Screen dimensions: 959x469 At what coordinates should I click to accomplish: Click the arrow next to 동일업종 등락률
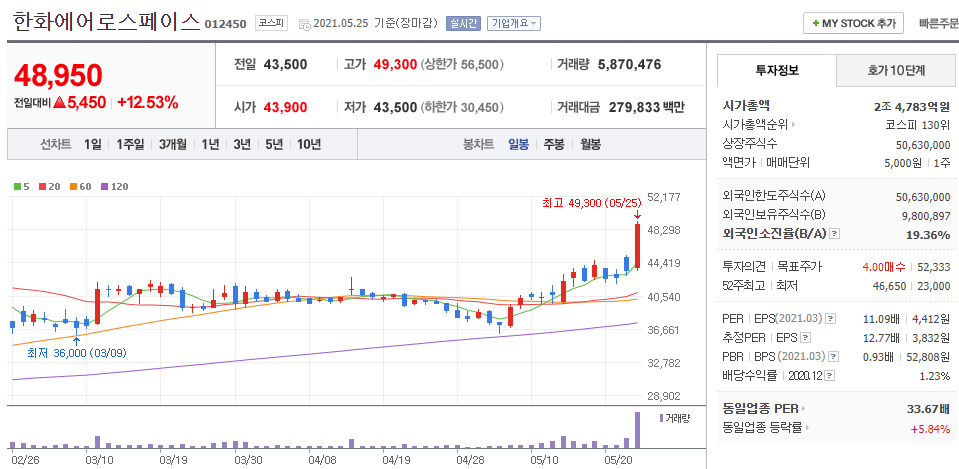(x=808, y=428)
